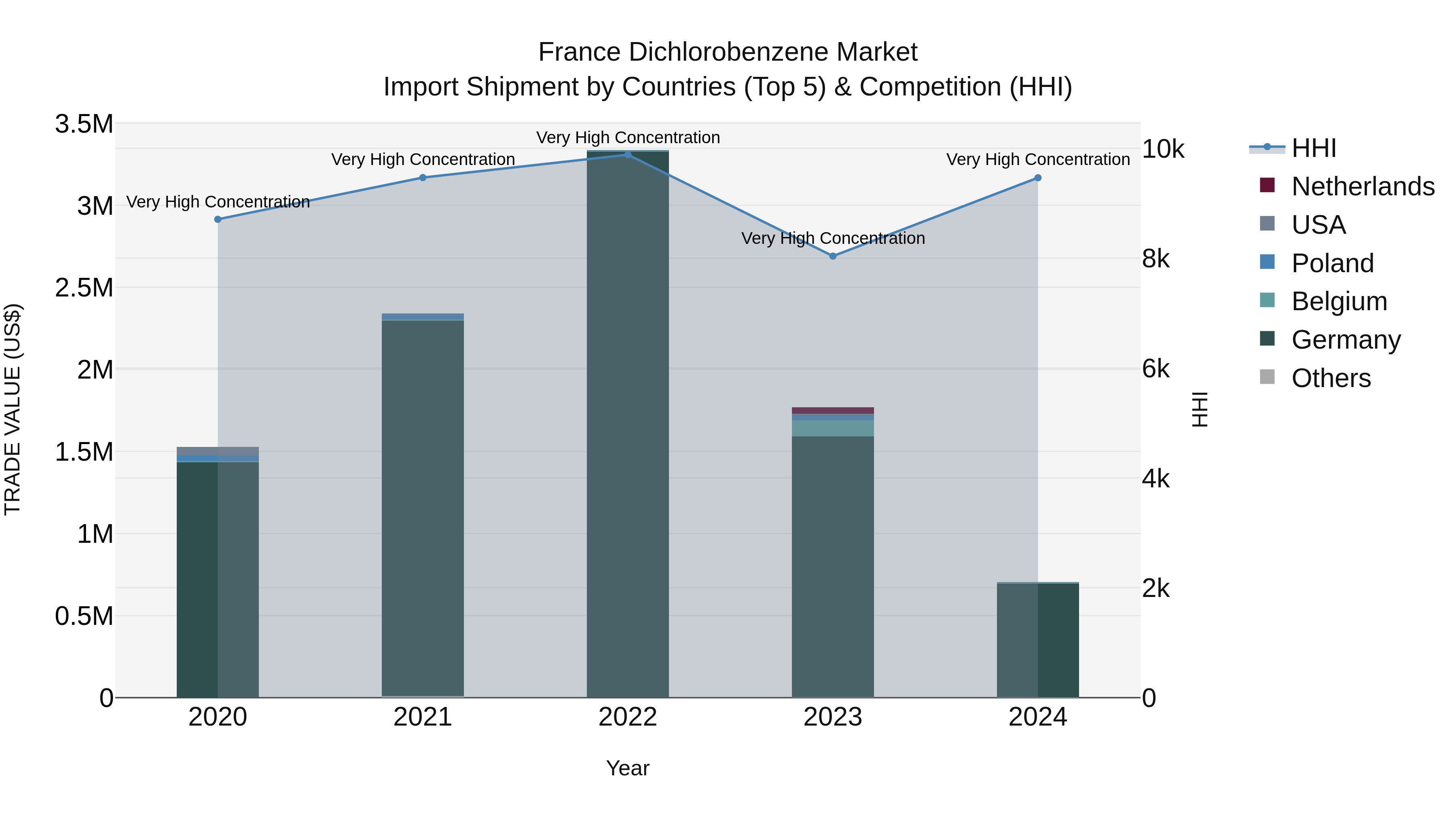Screen dimensions: 1456x819
Task: Click the 2023 Germany bar segment
Action: click(x=833, y=567)
